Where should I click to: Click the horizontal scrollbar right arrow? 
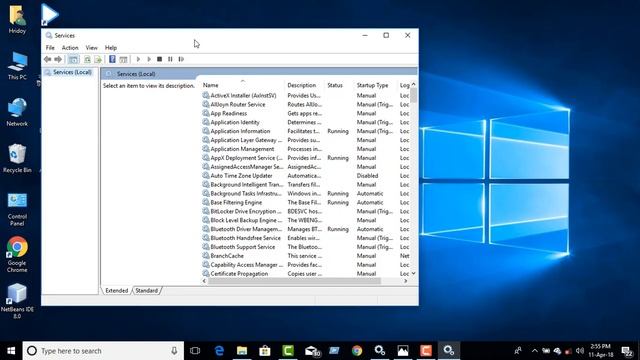point(405,281)
